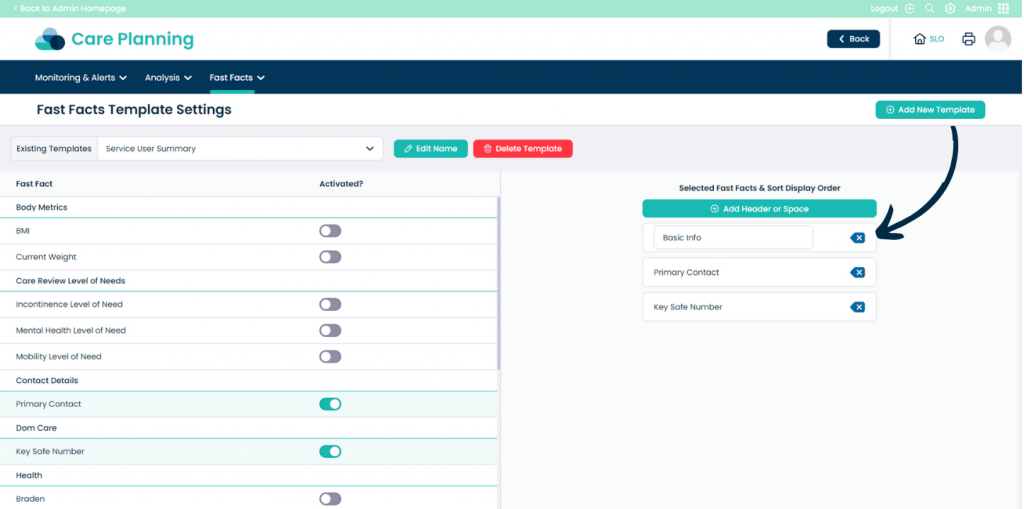
Task: Click the Health section heading
Action: pos(29,476)
